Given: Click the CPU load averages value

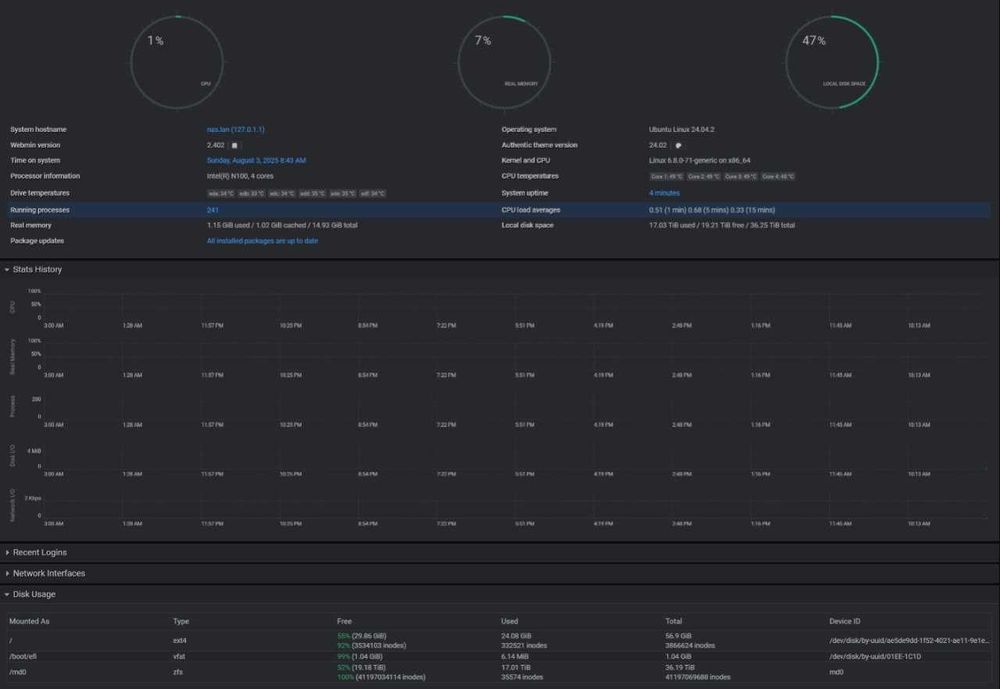Looking at the screenshot, I should tap(712, 210).
